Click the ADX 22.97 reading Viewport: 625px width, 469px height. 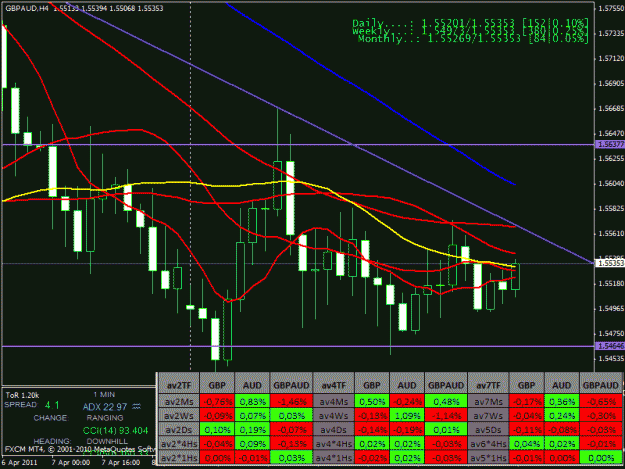(105, 407)
